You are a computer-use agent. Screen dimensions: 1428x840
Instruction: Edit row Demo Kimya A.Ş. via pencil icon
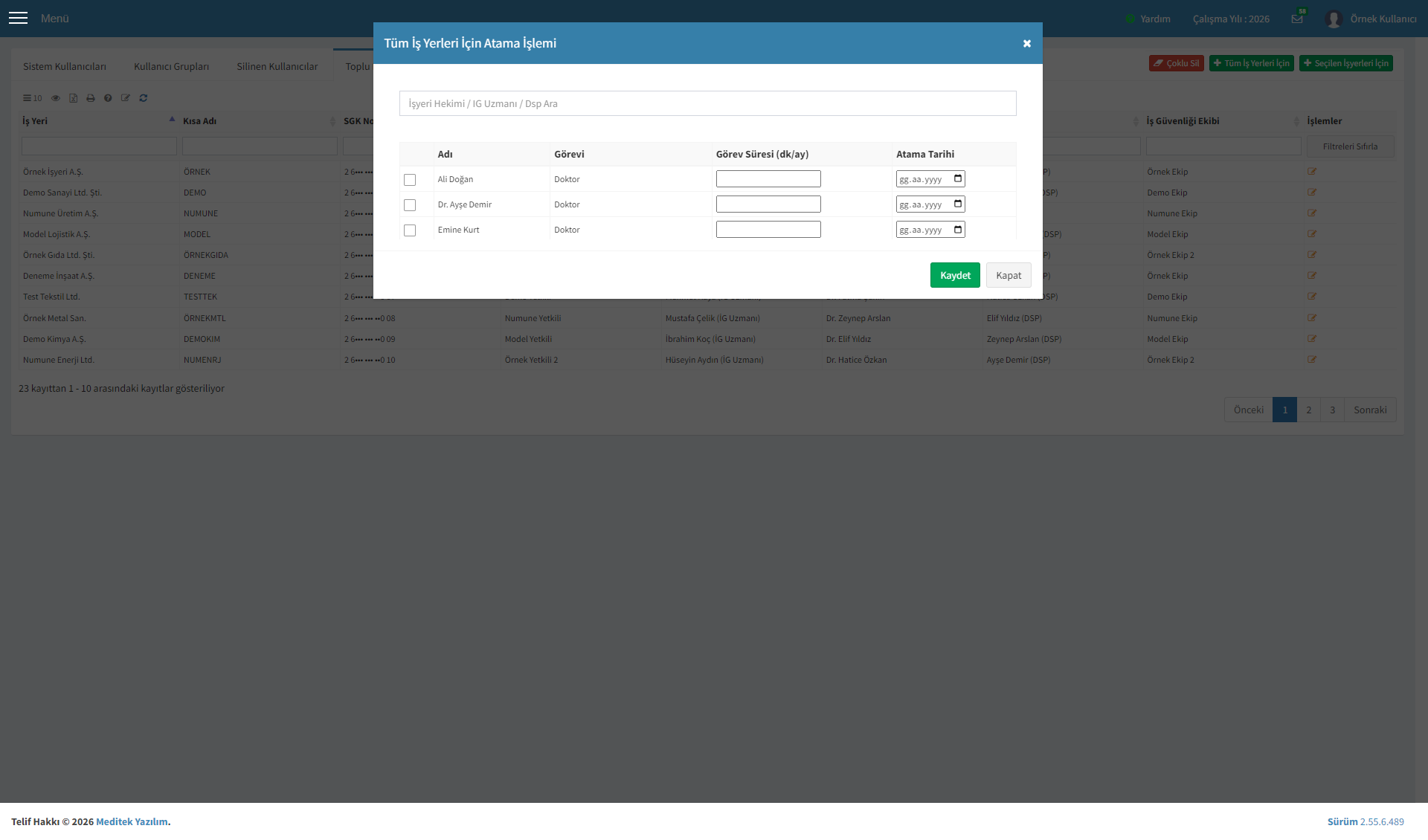click(x=1312, y=339)
